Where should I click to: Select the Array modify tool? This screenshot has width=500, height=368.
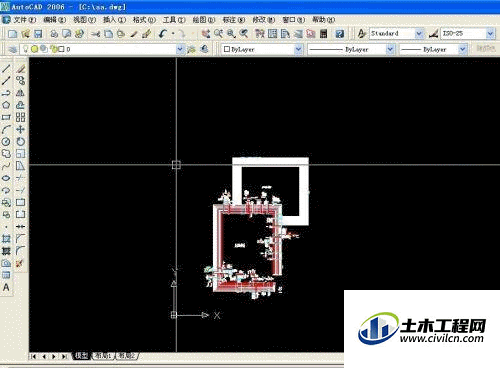point(20,117)
